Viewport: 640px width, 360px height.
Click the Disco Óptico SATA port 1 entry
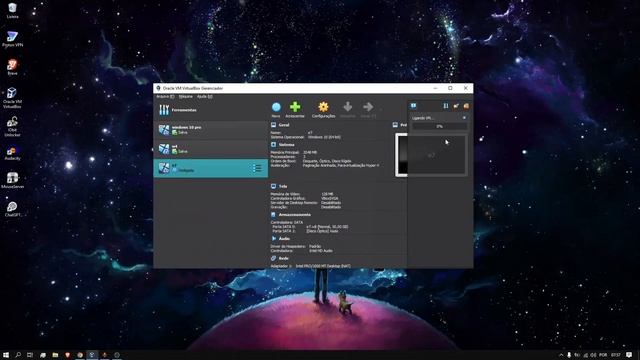(322, 231)
